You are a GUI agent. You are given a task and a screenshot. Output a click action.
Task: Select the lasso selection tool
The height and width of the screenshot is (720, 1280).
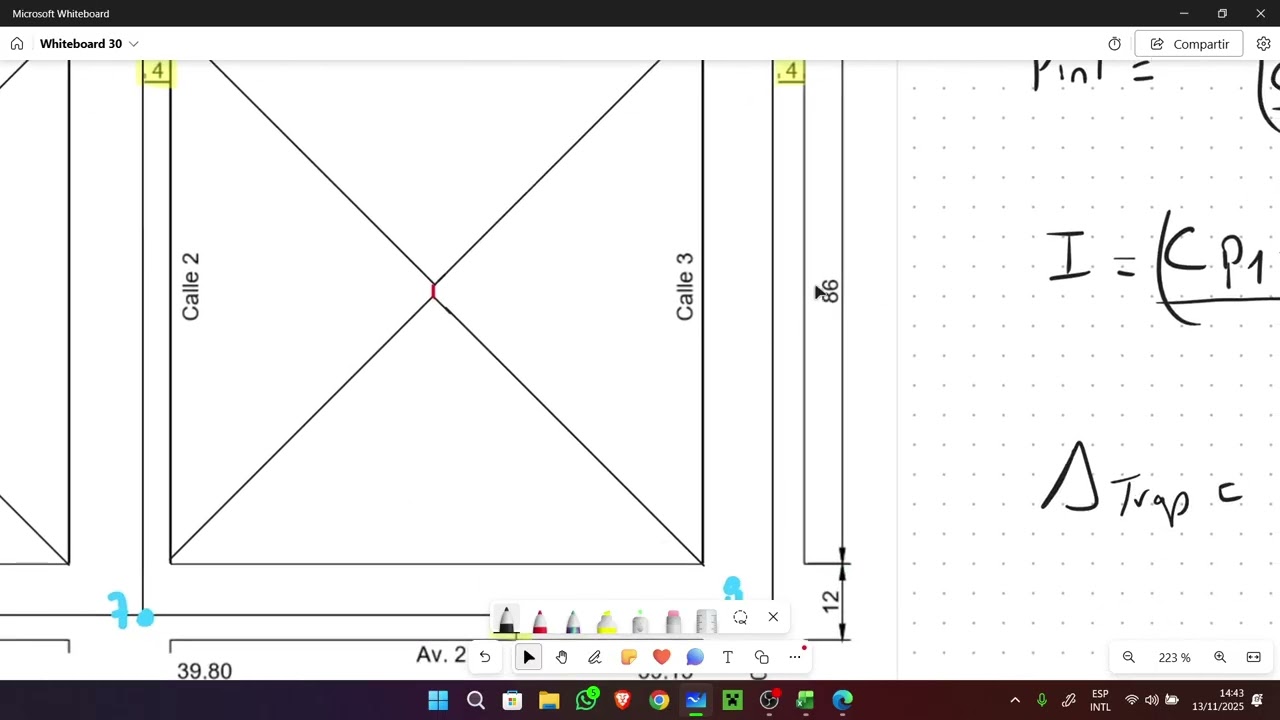pos(740,617)
